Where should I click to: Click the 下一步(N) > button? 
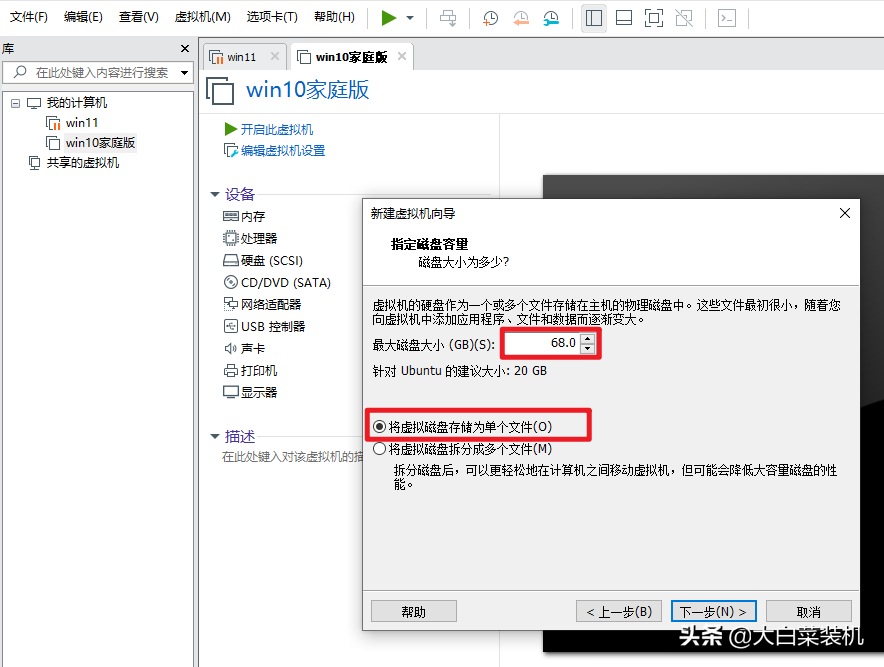pos(714,612)
